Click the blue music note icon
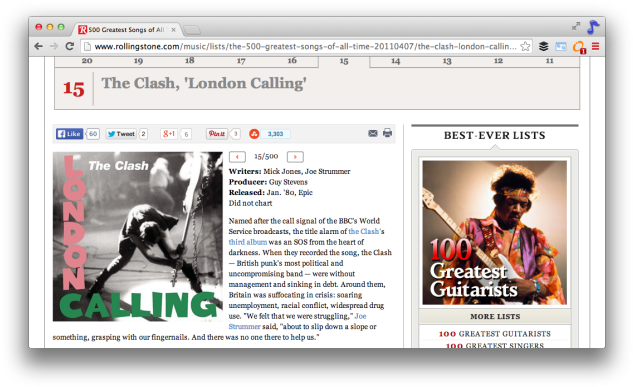The height and width of the screenshot is (387, 633). pos(593,27)
